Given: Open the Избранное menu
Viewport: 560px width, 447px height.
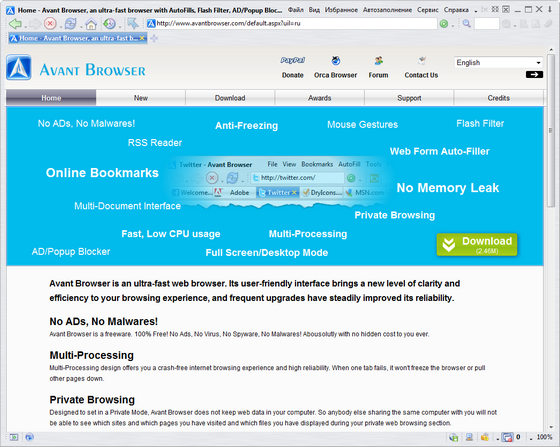Looking at the screenshot, I should [x=341, y=10].
